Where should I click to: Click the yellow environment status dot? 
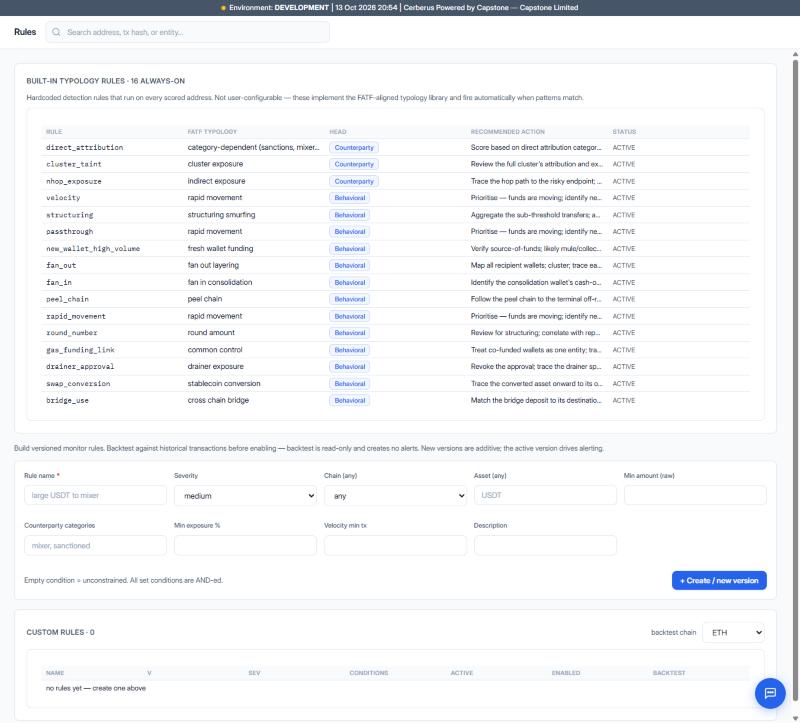coord(223,8)
